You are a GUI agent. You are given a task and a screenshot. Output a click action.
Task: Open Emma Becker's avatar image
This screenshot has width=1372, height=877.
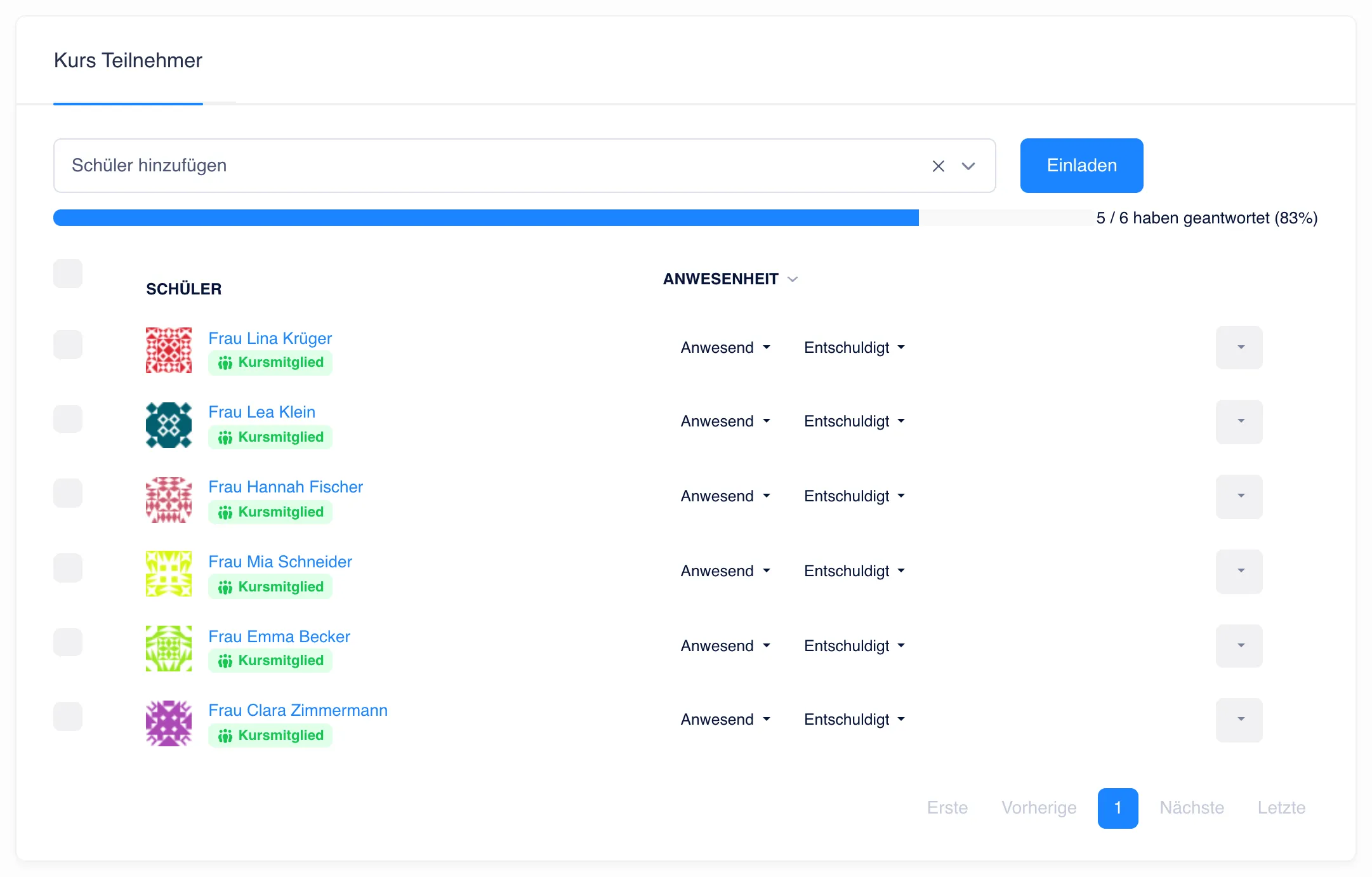(169, 649)
